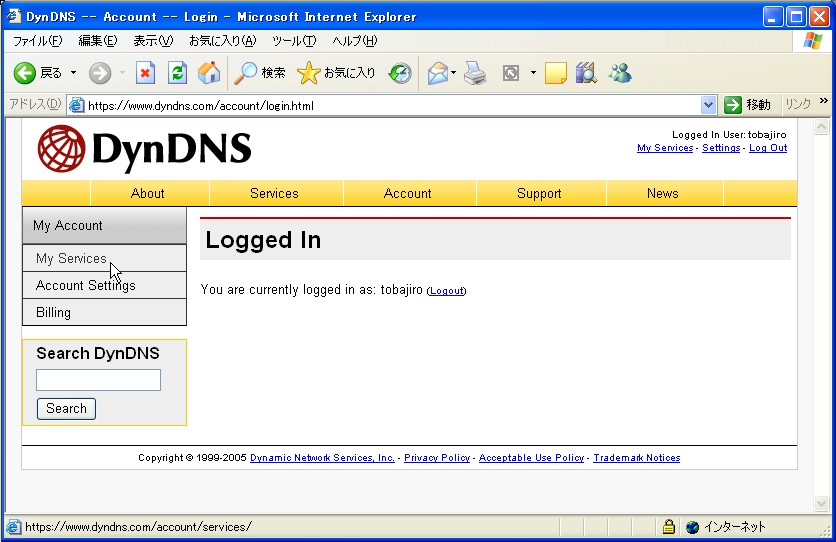Go back with the green Back arrow
Viewport: 836px width, 542px height.
click(x=25, y=73)
